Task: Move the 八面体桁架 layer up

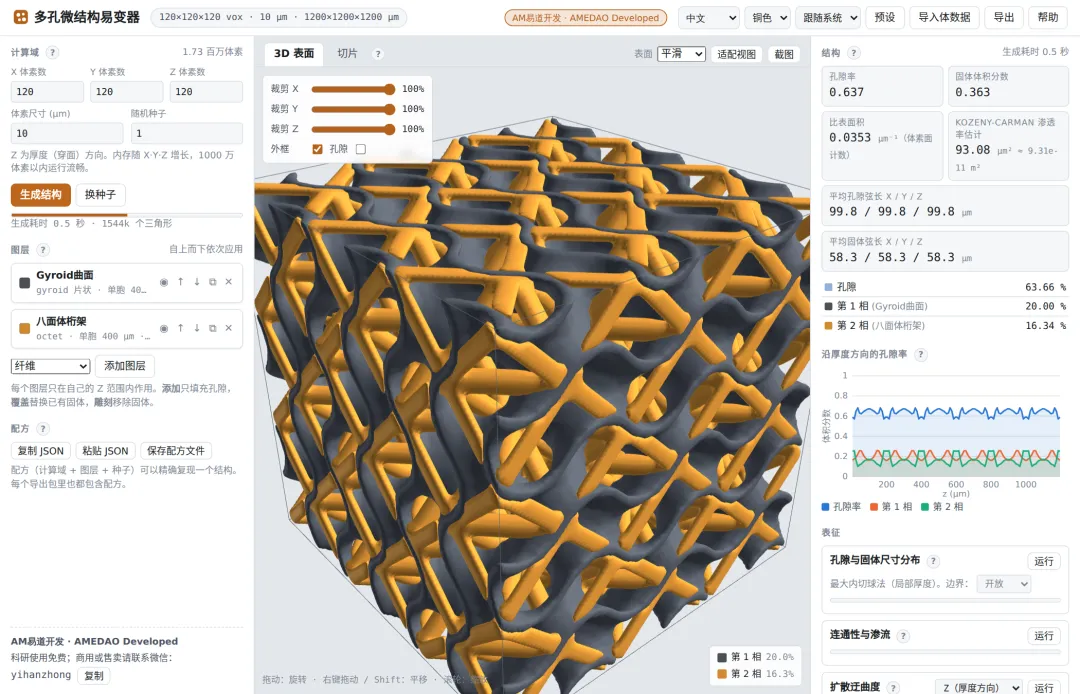Action: (180, 328)
